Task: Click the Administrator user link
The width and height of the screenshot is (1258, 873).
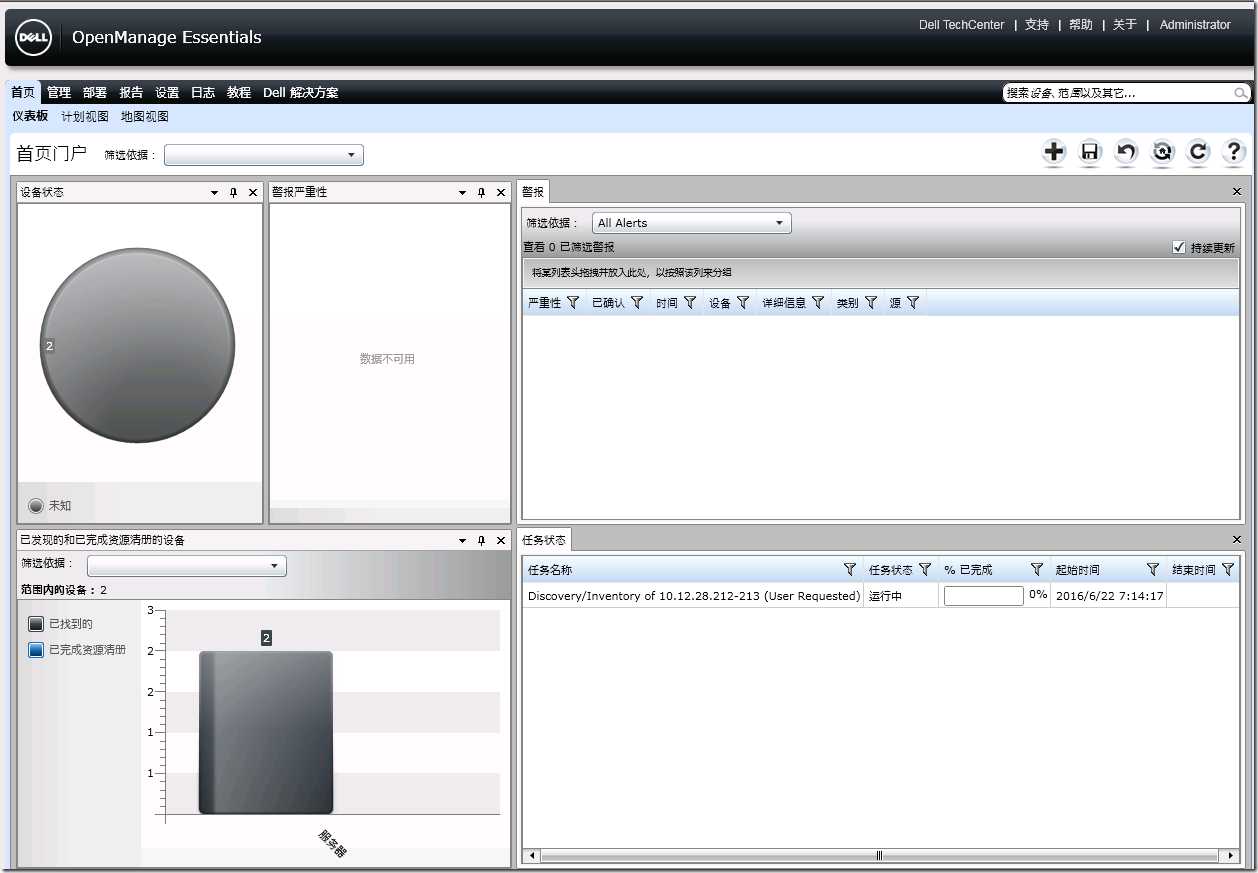Action: (1195, 25)
